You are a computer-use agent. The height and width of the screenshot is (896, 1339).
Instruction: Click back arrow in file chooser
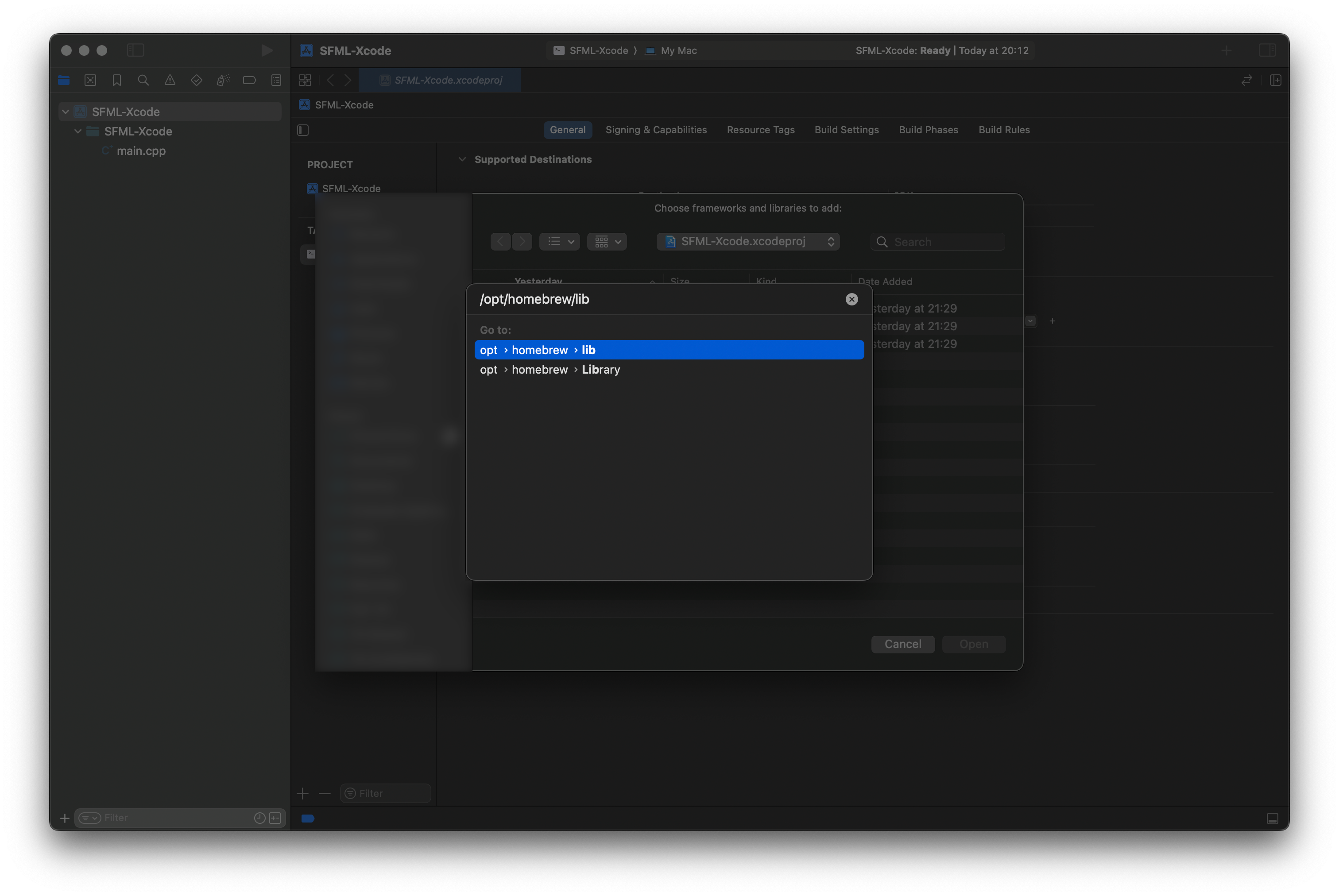click(x=501, y=242)
